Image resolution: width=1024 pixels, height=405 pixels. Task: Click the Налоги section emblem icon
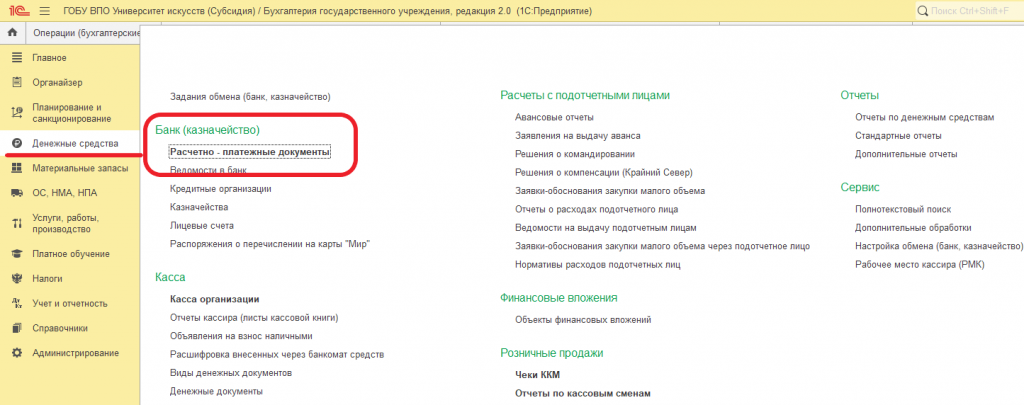[18, 278]
